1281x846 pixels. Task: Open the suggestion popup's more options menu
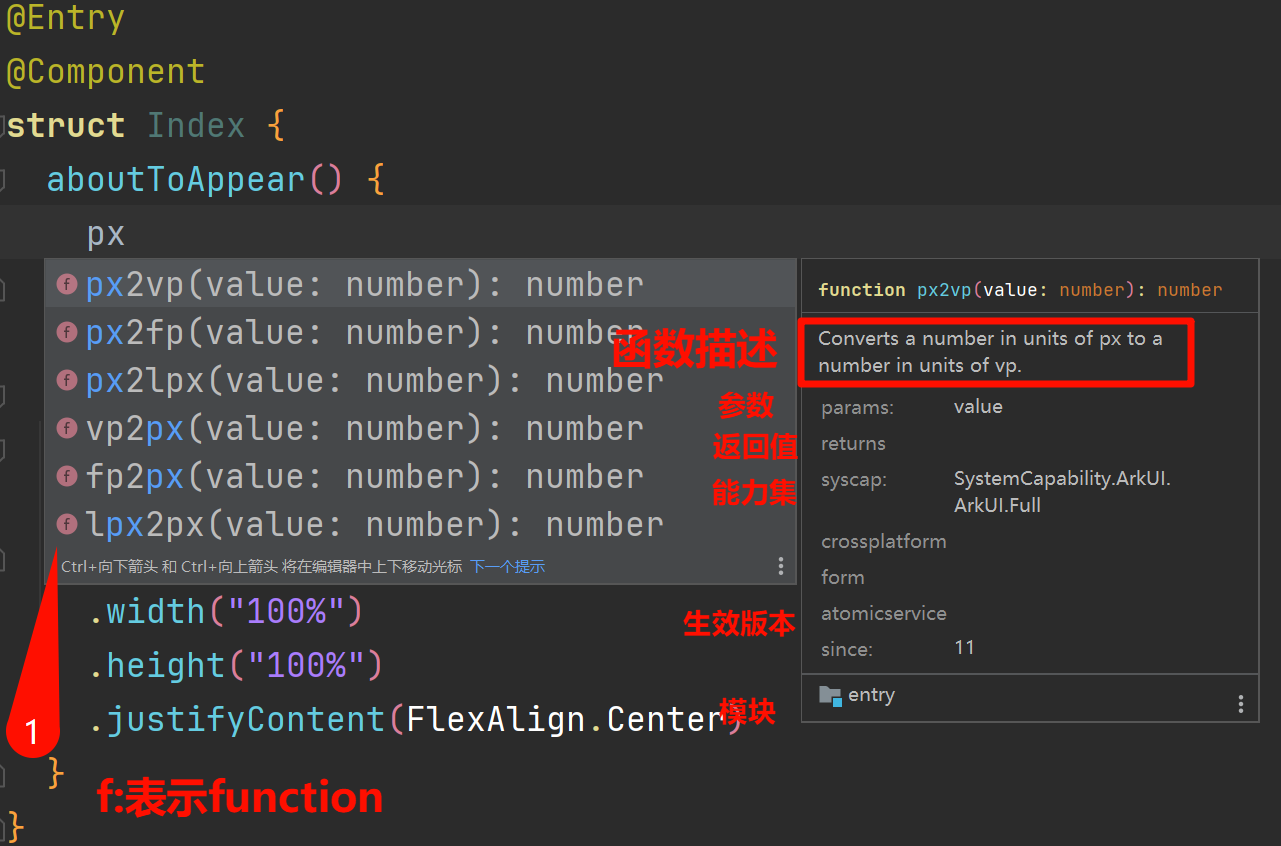[781, 567]
